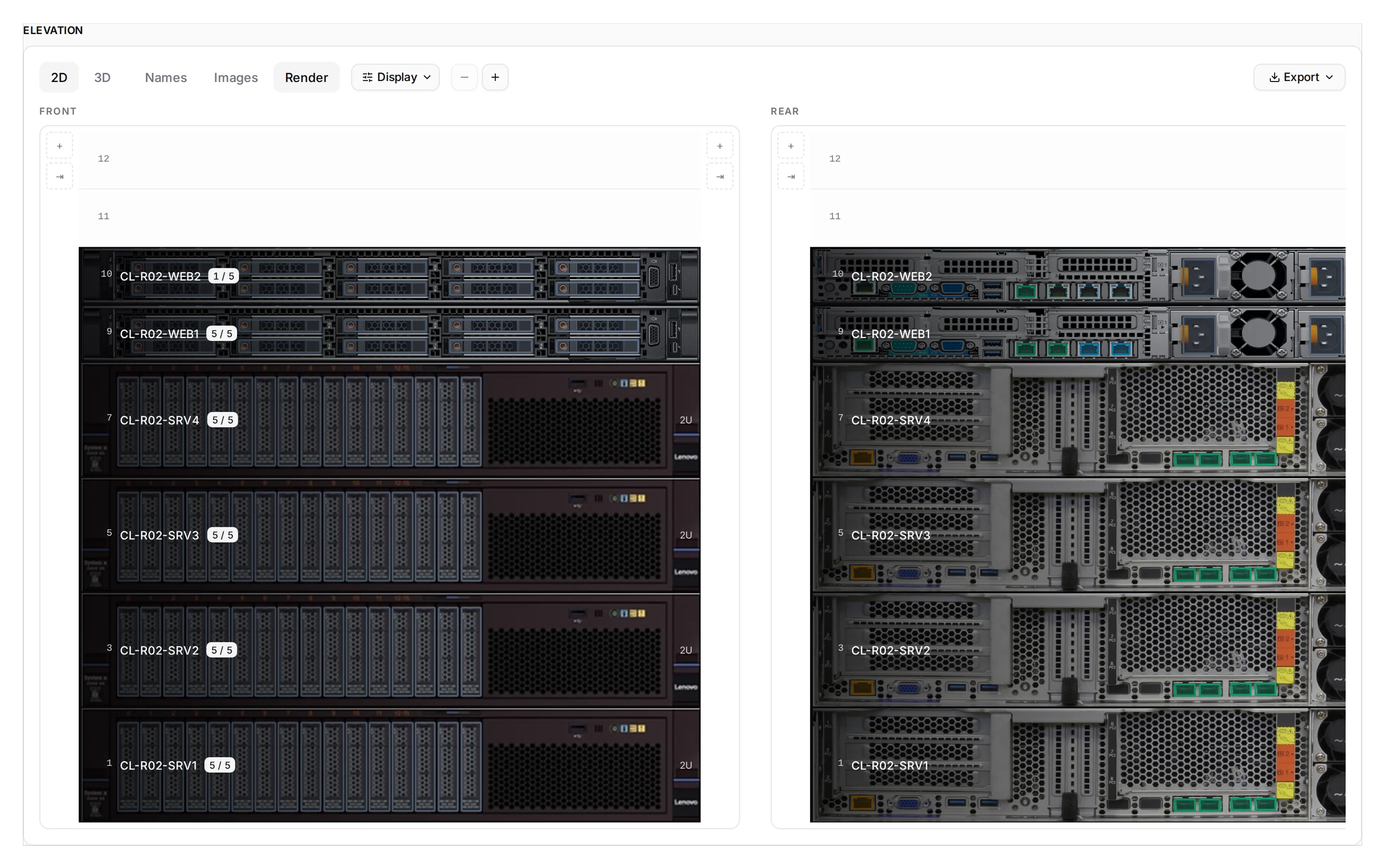This screenshot has width=1385, height=868.
Task: Zoom in with the plus button
Action: 495,78
